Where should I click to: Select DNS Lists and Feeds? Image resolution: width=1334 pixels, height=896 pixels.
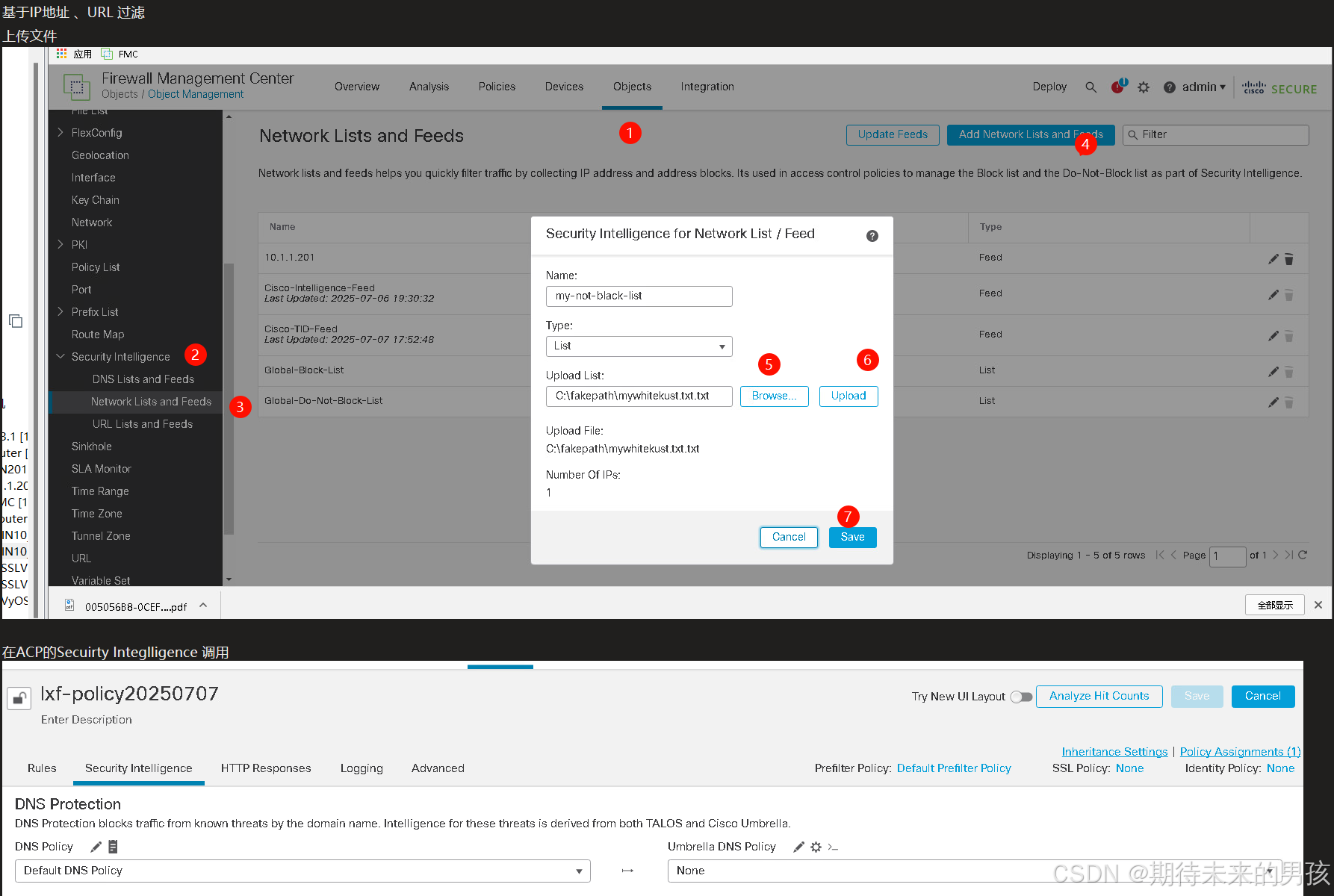click(143, 379)
